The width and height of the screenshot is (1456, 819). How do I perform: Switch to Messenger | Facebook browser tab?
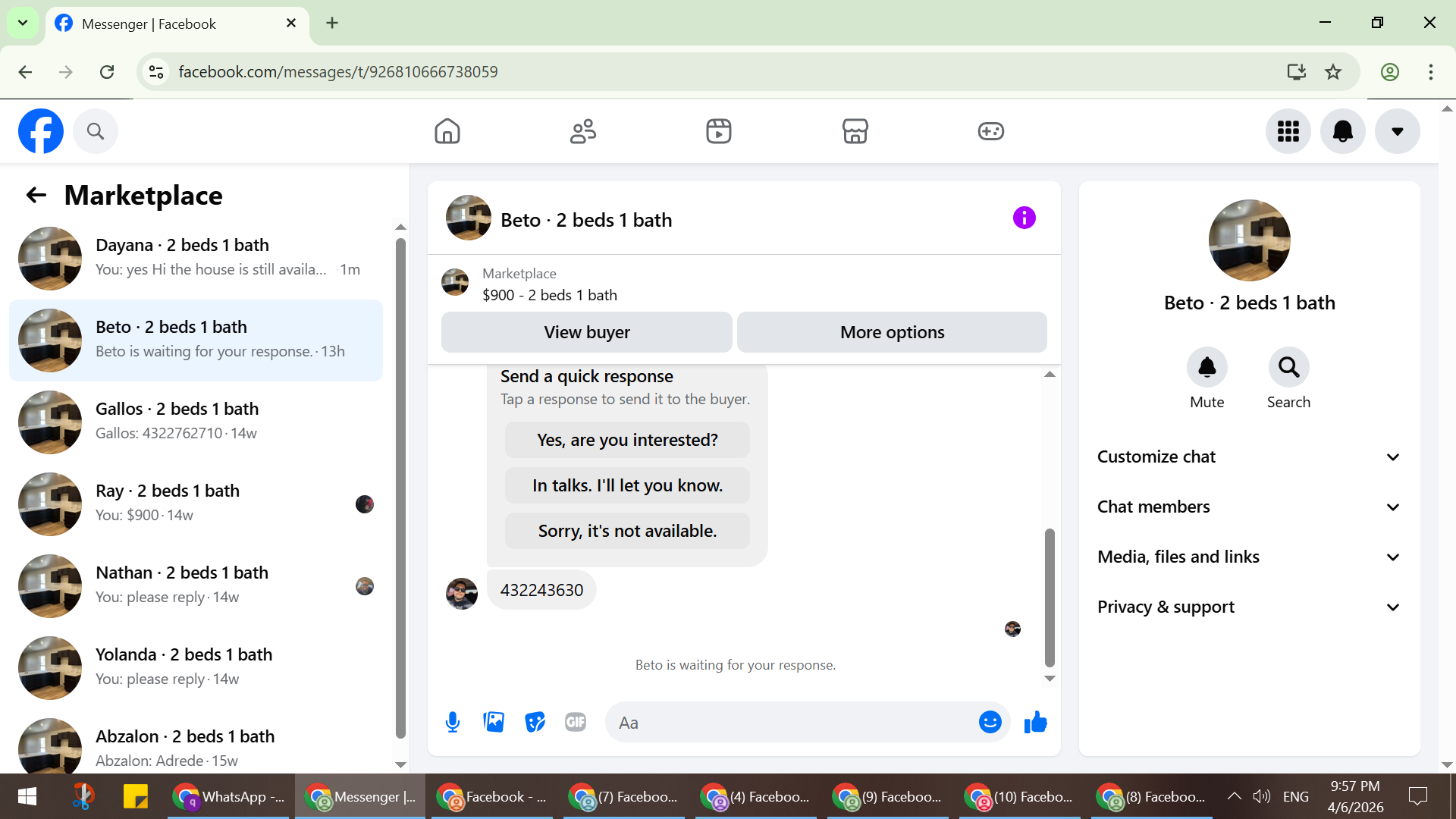[177, 24]
